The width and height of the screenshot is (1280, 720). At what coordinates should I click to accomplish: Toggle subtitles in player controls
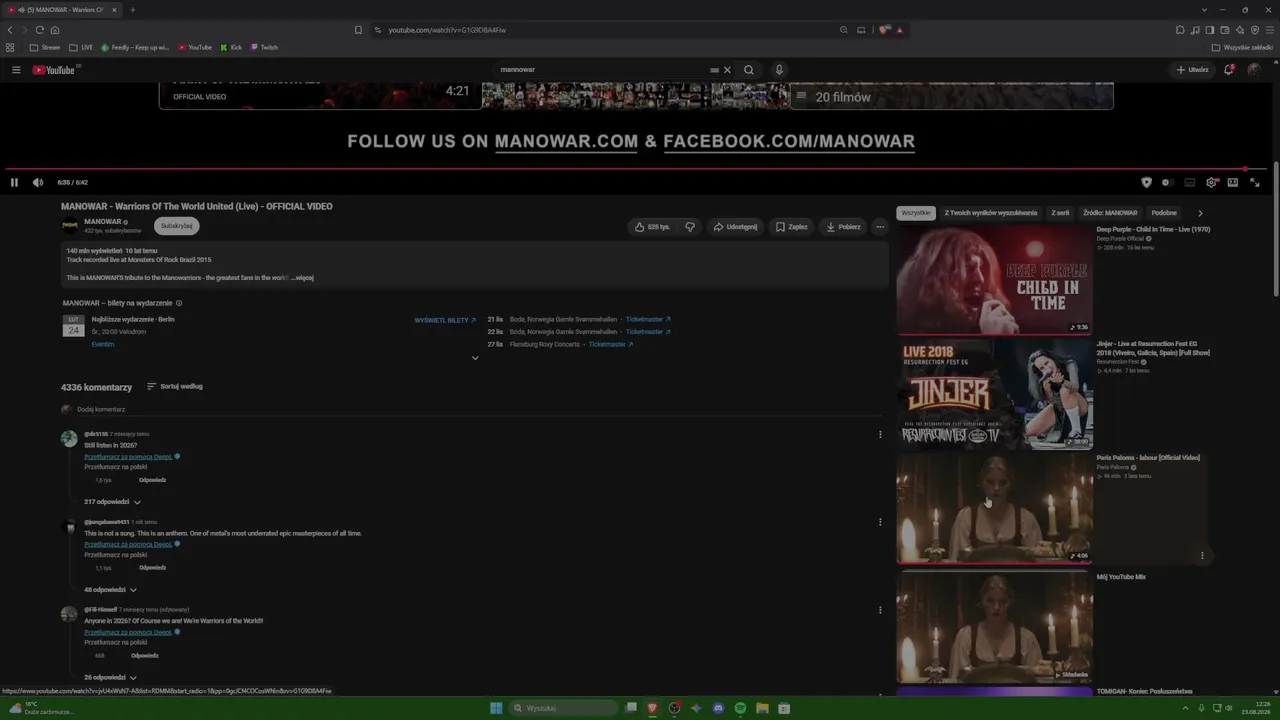(x=1190, y=182)
